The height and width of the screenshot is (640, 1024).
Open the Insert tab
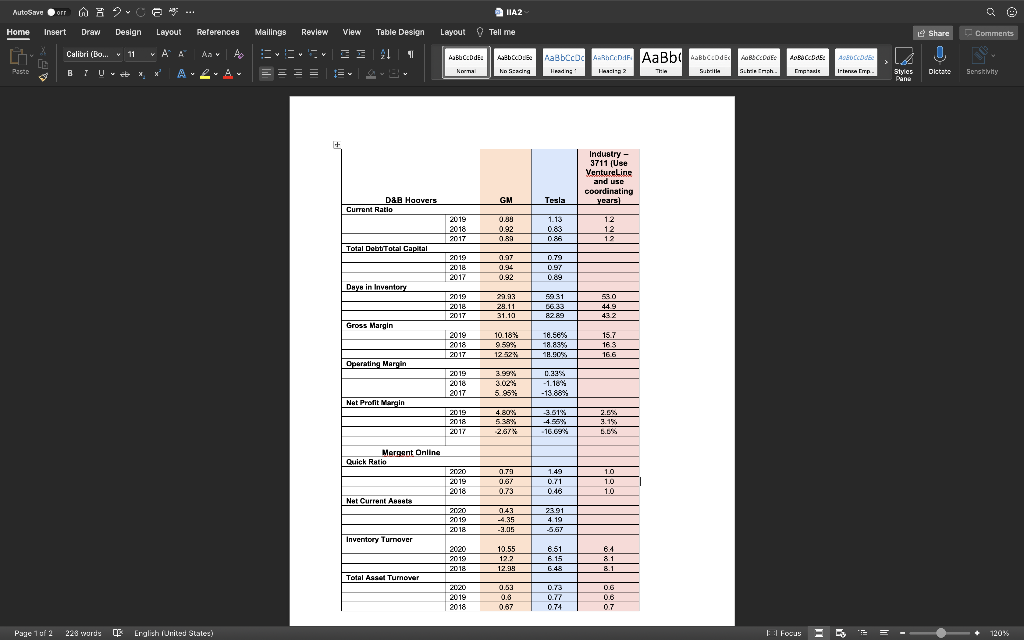coord(55,32)
